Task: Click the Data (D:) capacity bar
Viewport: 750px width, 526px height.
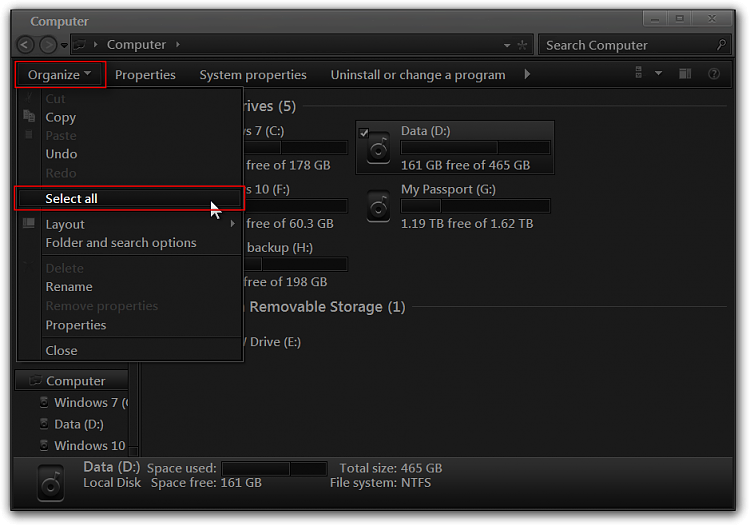Action: pyautogui.click(x=475, y=148)
